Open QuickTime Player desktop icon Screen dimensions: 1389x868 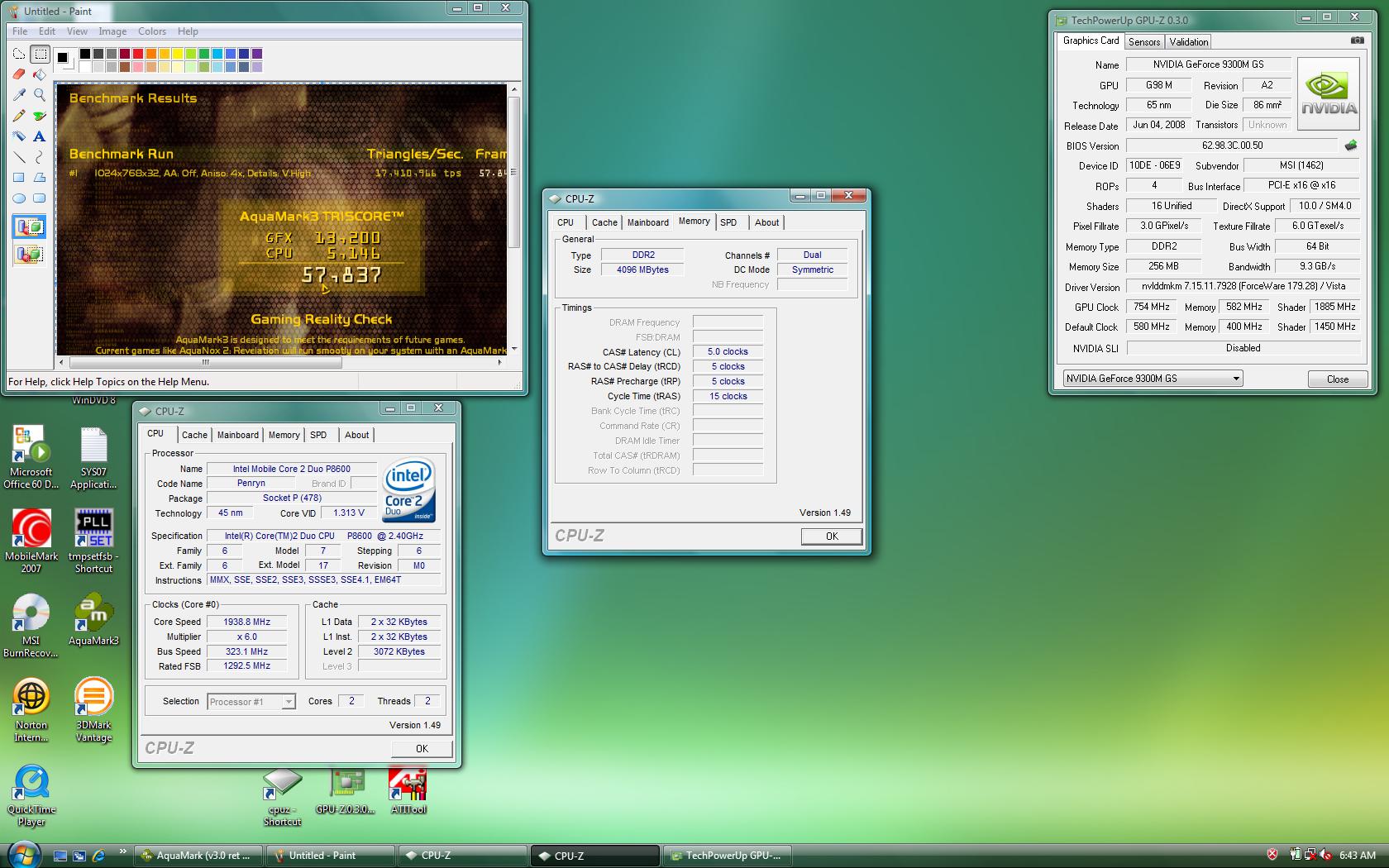pos(31,795)
